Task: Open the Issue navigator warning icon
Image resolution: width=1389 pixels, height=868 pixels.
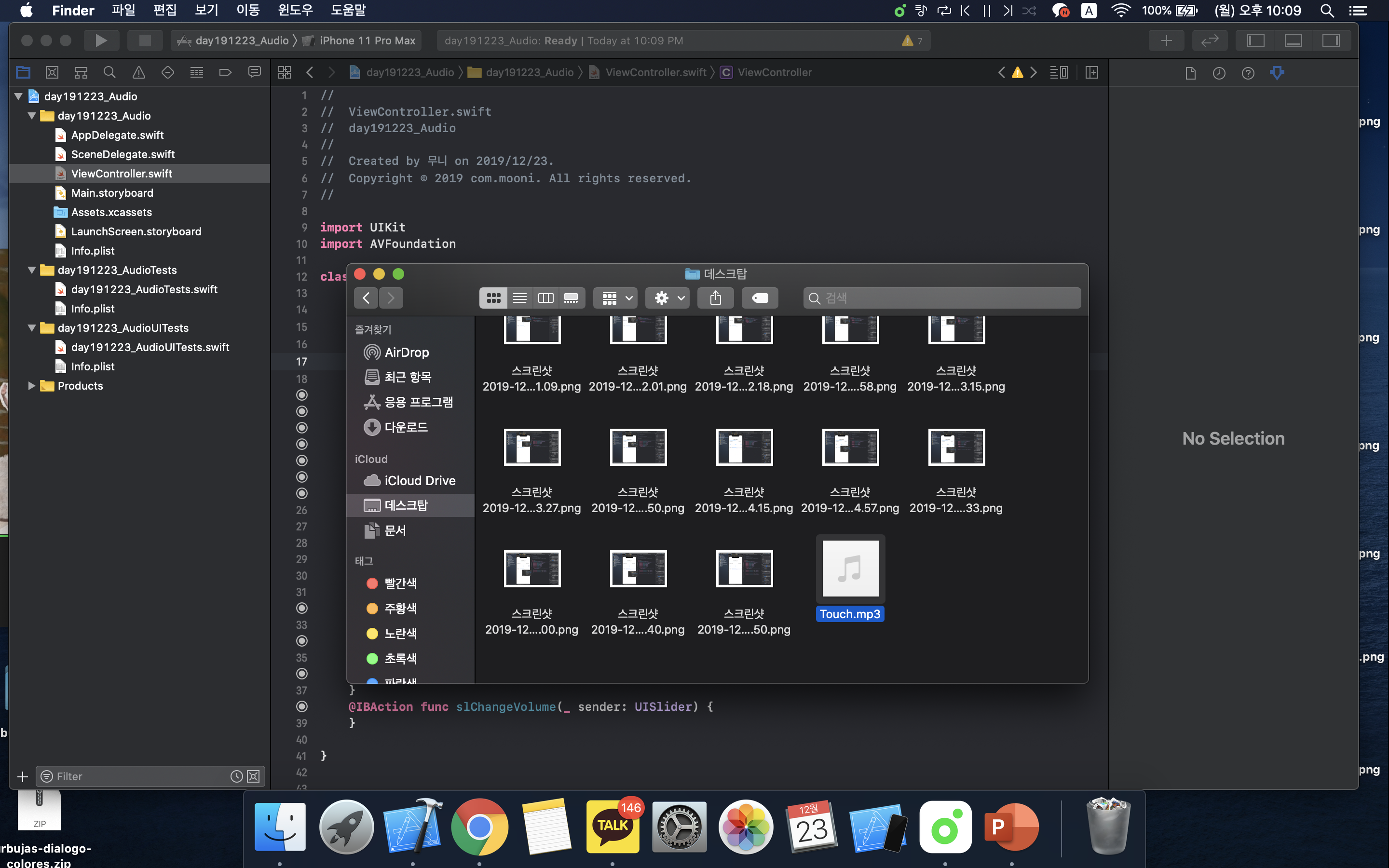Action: pos(138,72)
